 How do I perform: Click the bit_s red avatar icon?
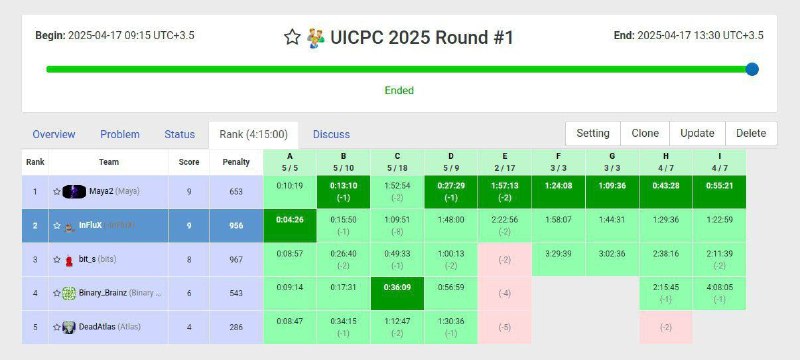pyautogui.click(x=69, y=260)
